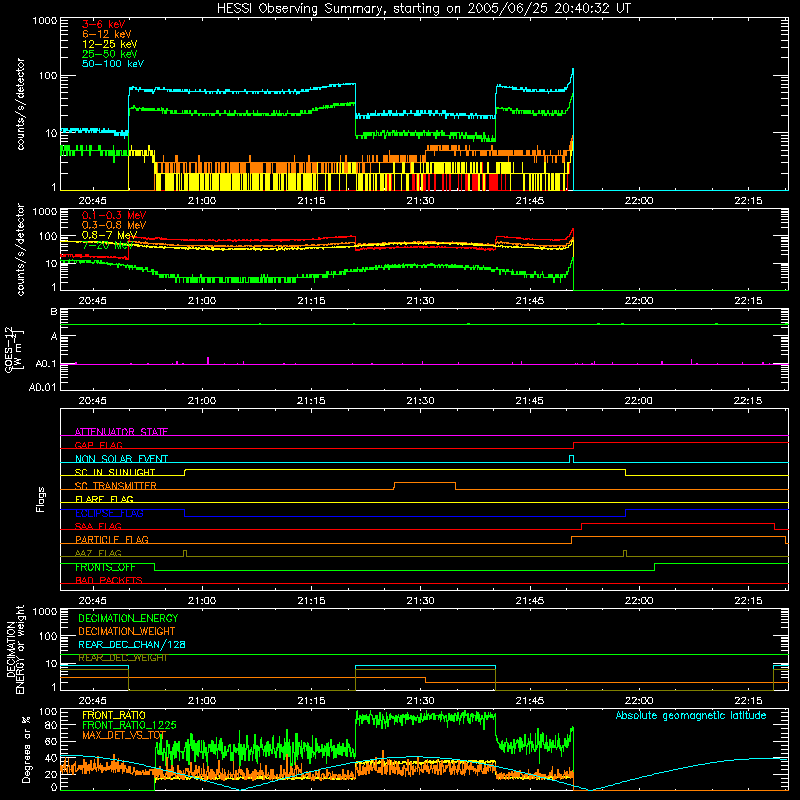Click the HESSI Observing Summary title

[x=423, y=9]
